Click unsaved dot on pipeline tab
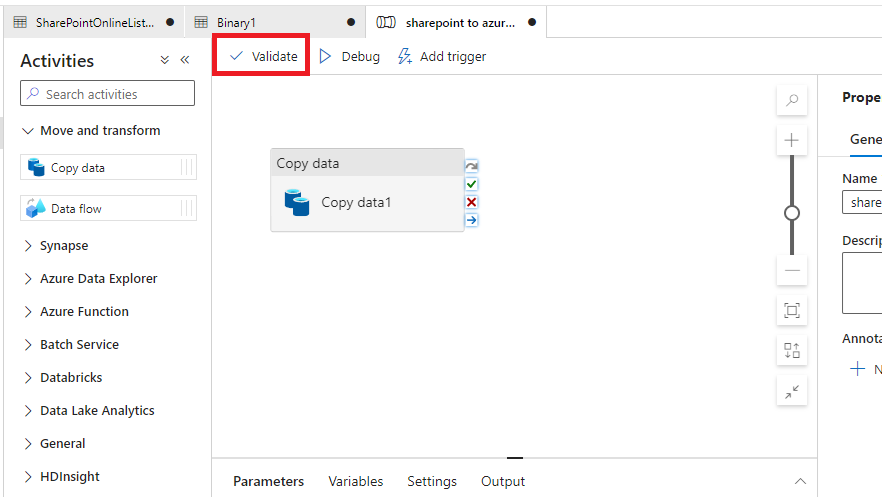 (x=532, y=22)
